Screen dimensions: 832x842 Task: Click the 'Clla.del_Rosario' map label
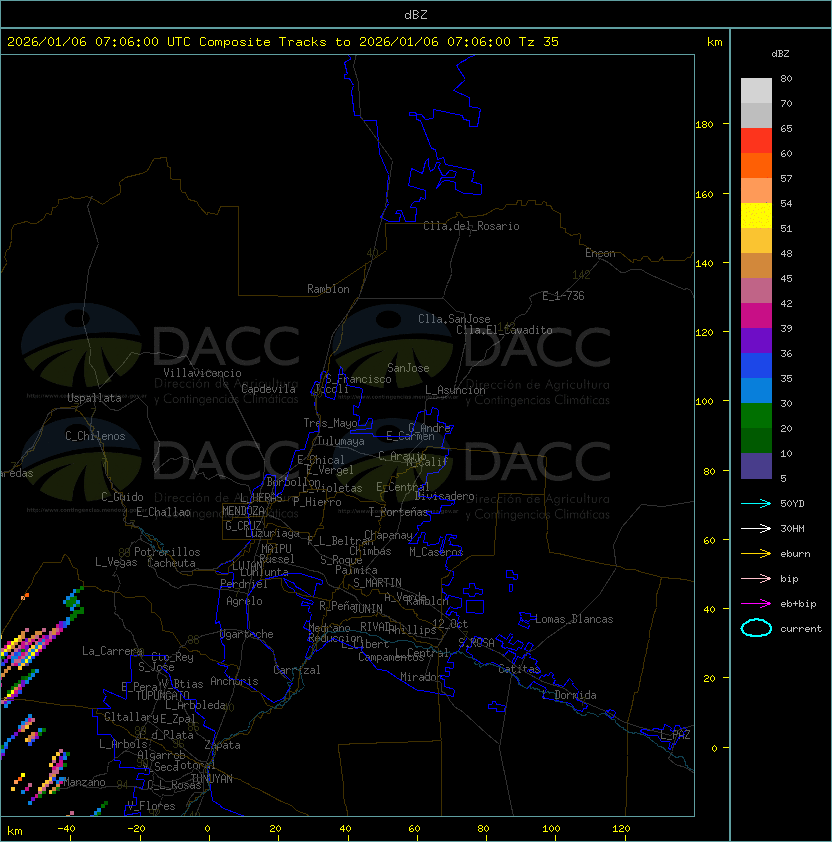pos(471,226)
